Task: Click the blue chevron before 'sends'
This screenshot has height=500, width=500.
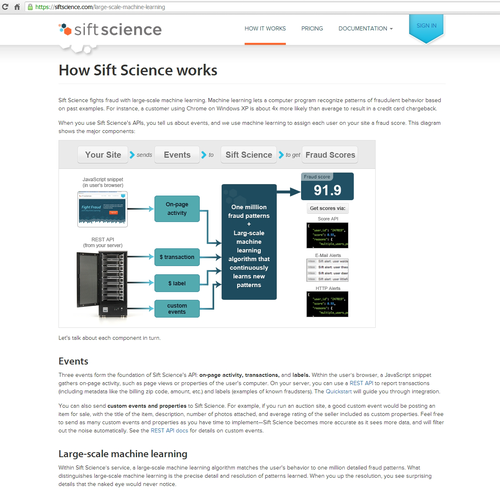Action: click(132, 155)
